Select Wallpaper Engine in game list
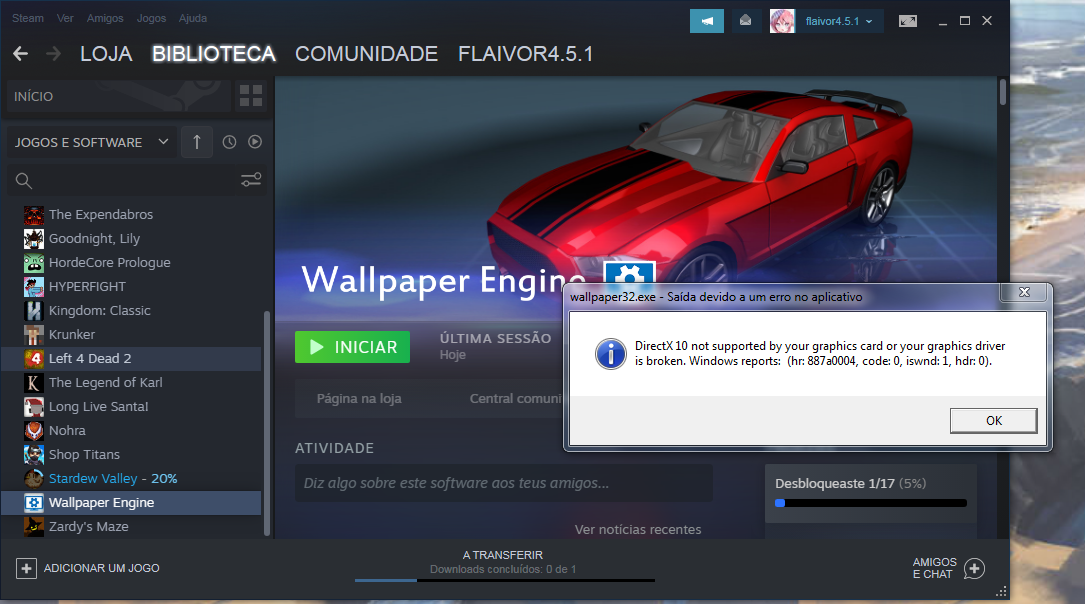The width and height of the screenshot is (1085, 604). point(131,503)
